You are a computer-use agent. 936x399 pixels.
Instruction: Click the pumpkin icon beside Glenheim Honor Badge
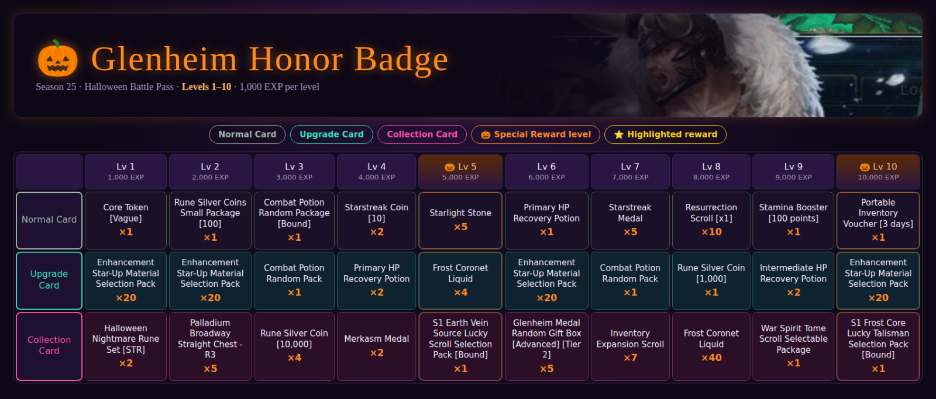coord(58,59)
